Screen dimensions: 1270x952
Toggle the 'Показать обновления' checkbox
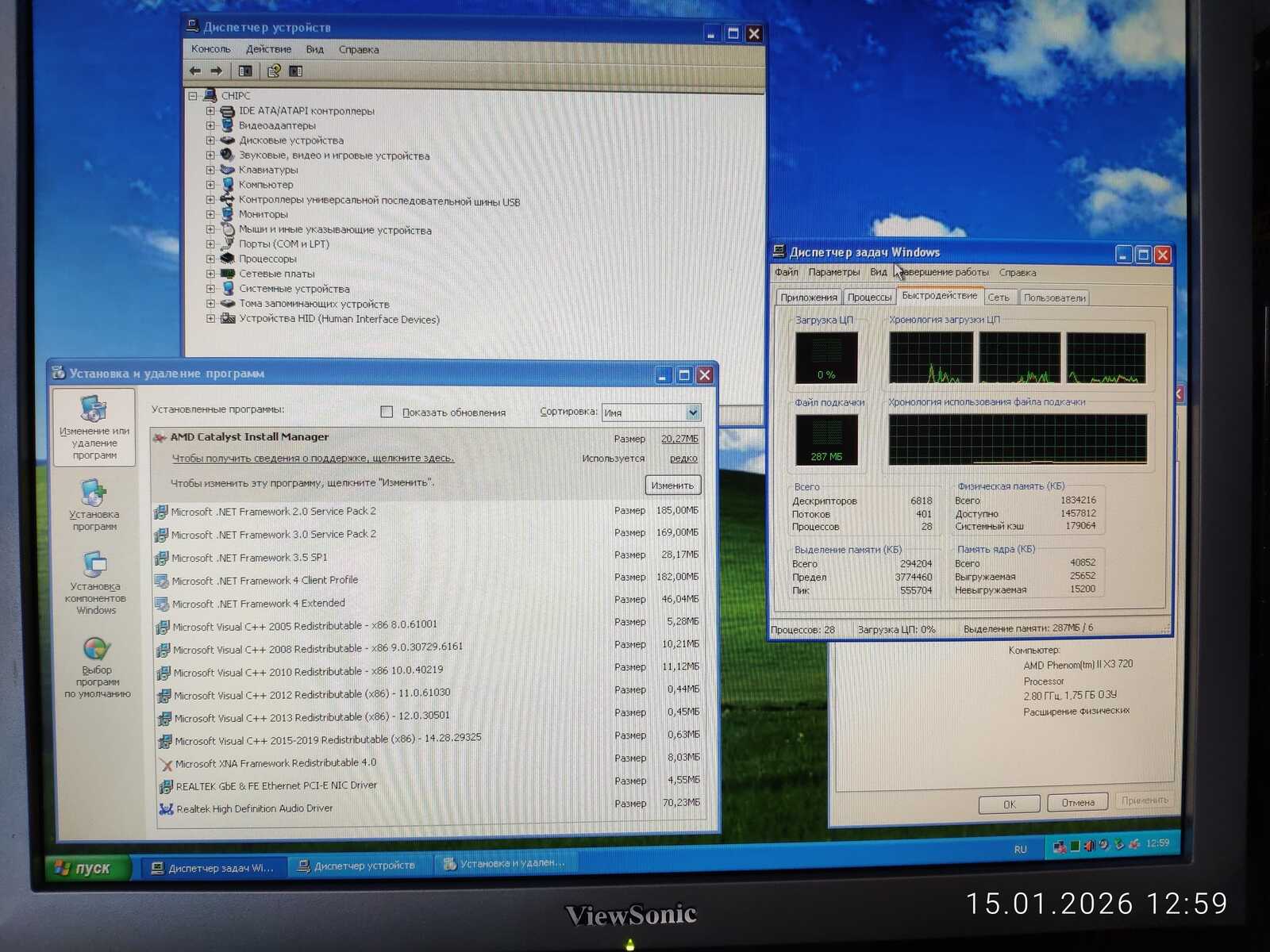(387, 412)
